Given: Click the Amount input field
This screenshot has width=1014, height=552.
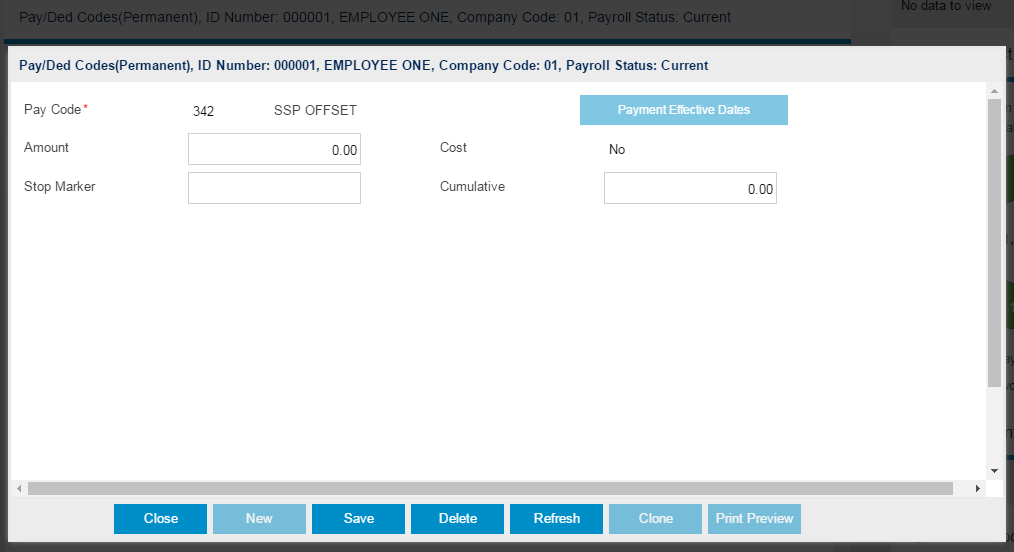Looking at the screenshot, I should click(274, 149).
